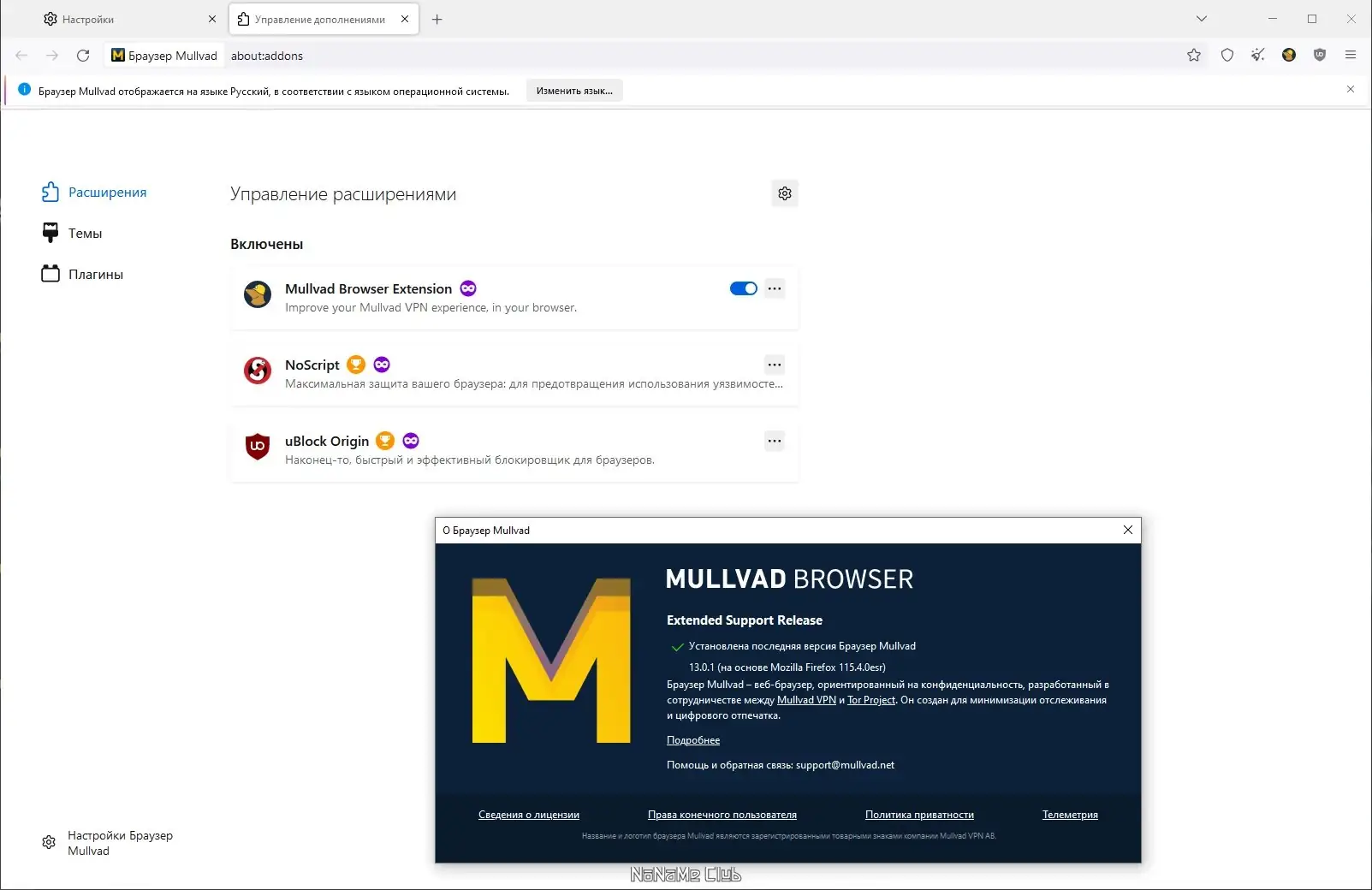Viewport: 1372px width, 890px height.
Task: Click the uBlock Origin shield icon in the list
Action: 258,447
